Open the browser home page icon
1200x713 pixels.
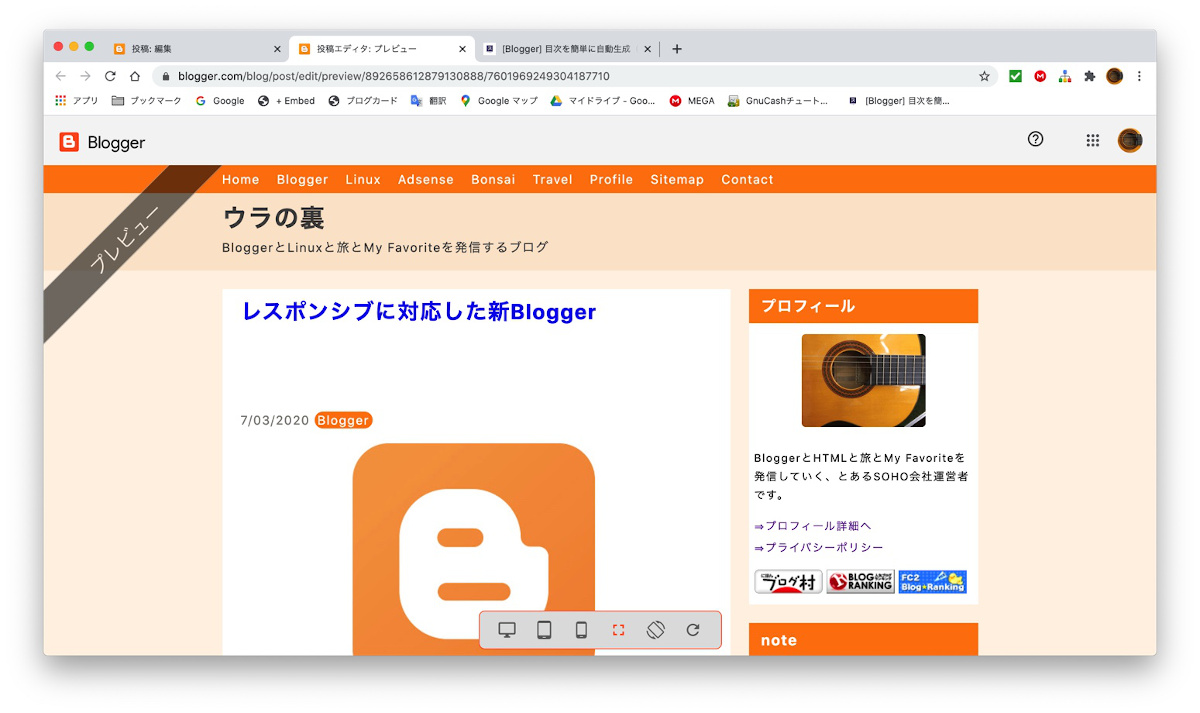tap(135, 76)
